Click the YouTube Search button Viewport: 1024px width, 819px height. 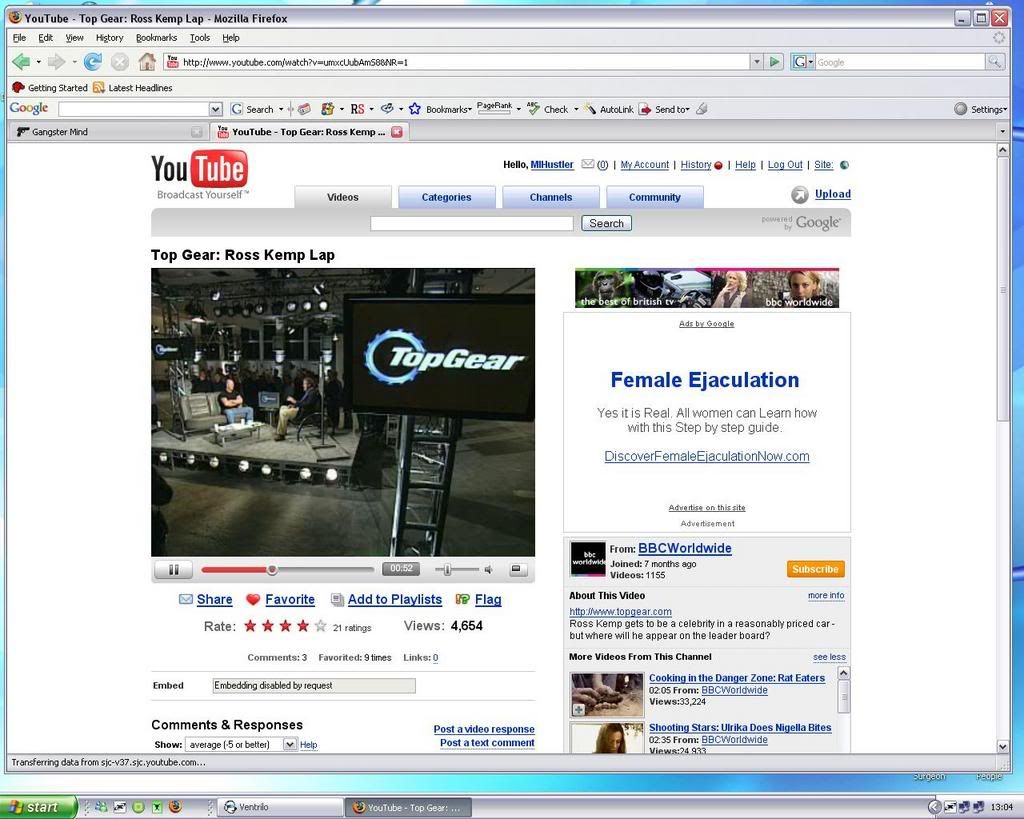607,223
